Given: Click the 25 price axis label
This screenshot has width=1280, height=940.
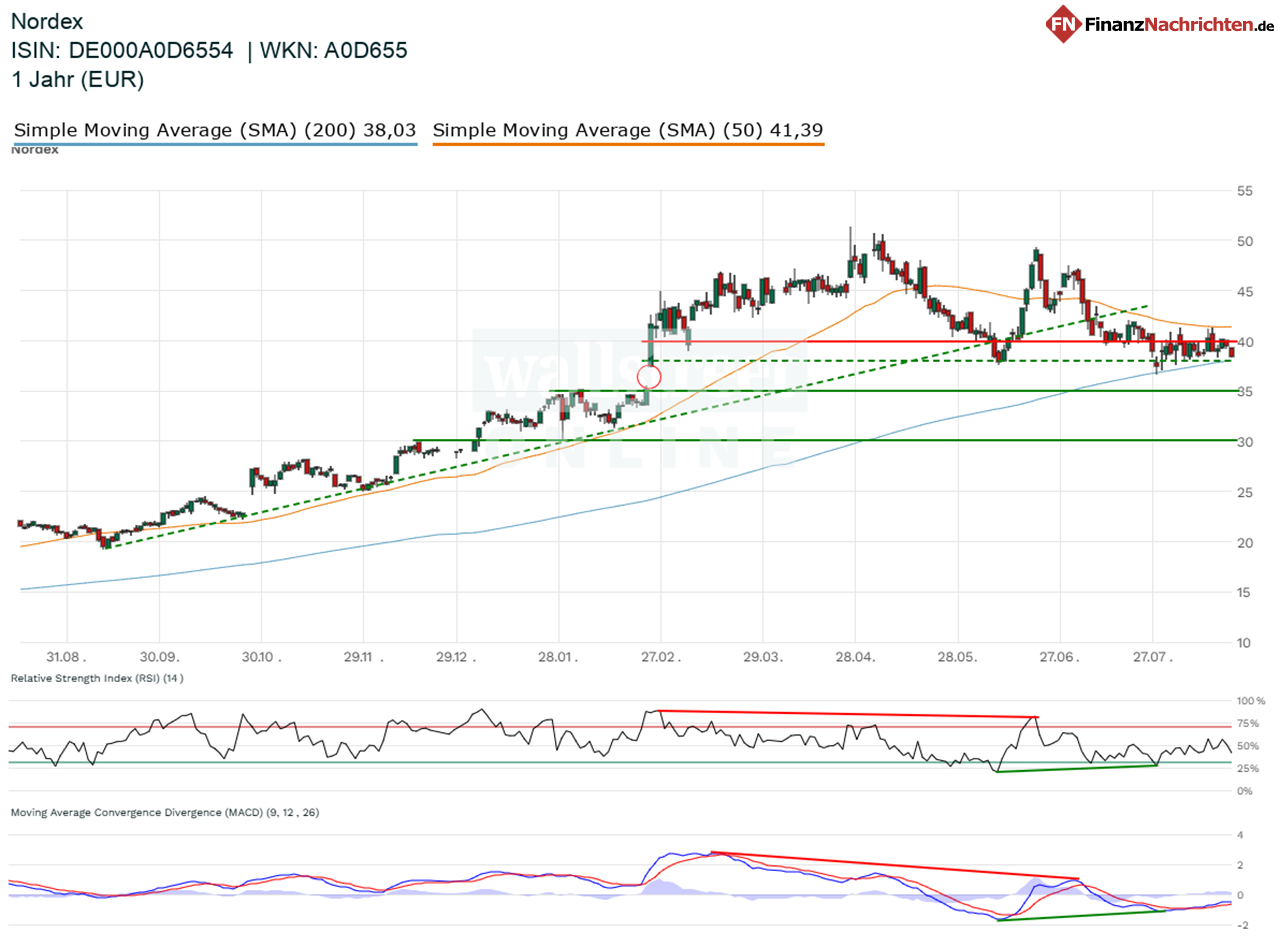Looking at the screenshot, I should coord(1245,492).
